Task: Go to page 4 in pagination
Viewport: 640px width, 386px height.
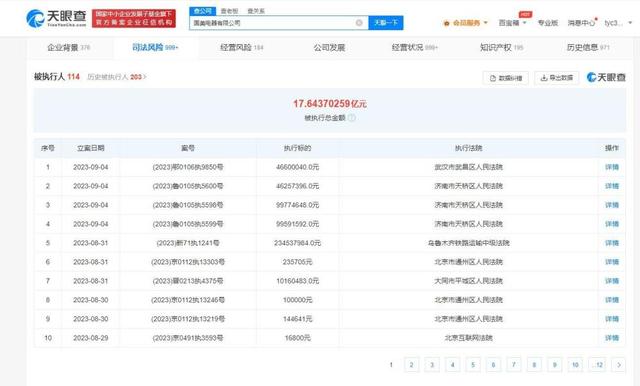Action: coord(452,364)
